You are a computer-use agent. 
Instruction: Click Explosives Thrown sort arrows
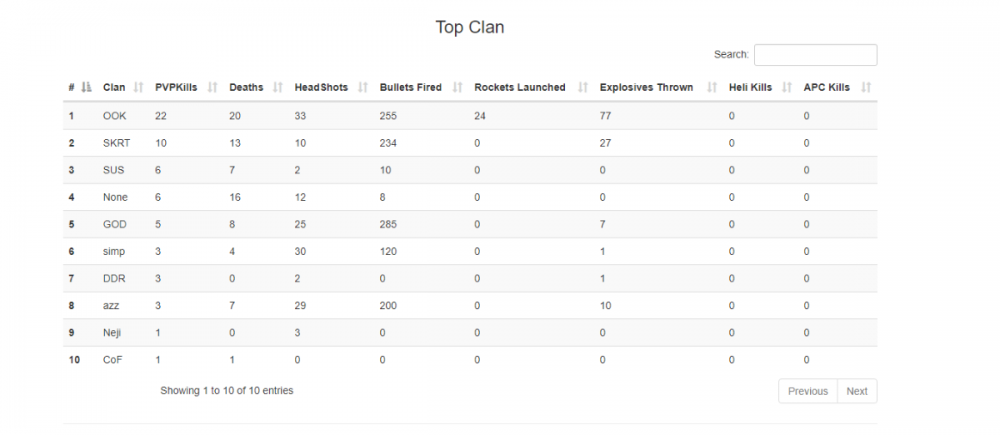point(712,88)
